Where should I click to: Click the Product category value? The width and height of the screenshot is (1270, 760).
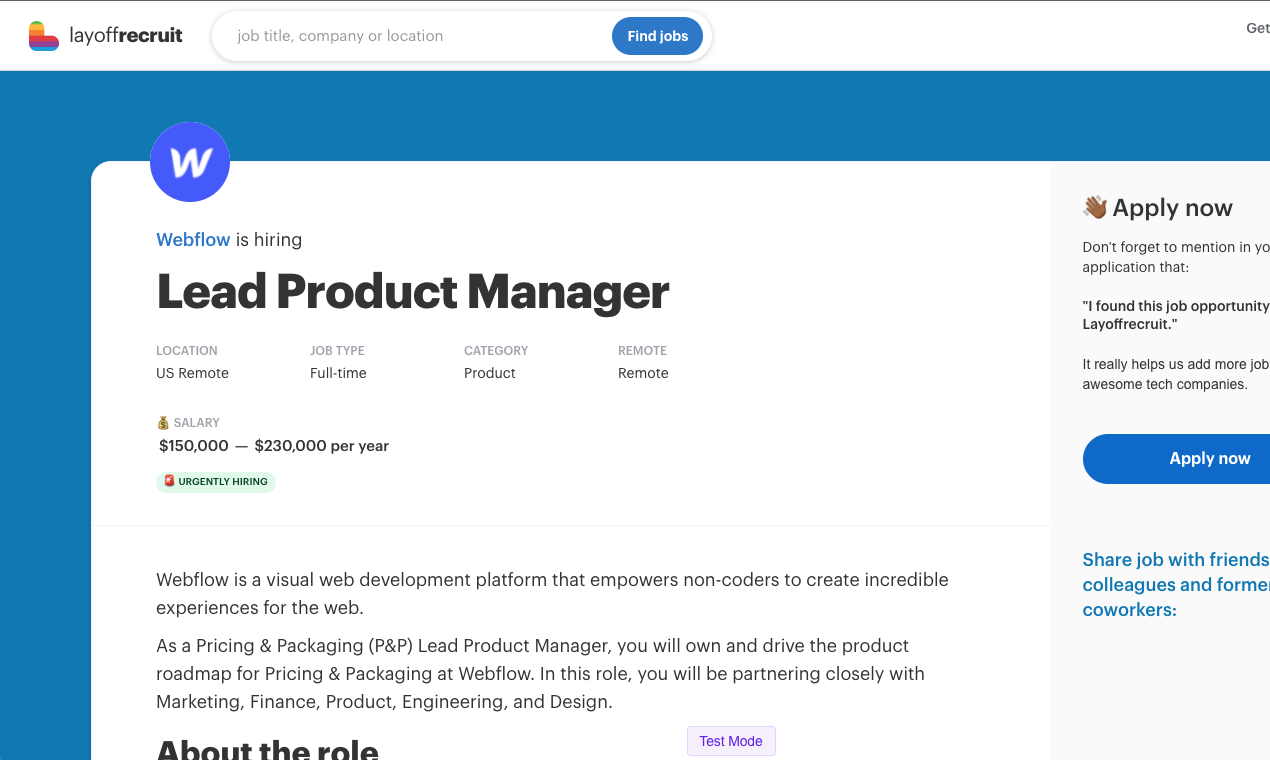coord(490,373)
